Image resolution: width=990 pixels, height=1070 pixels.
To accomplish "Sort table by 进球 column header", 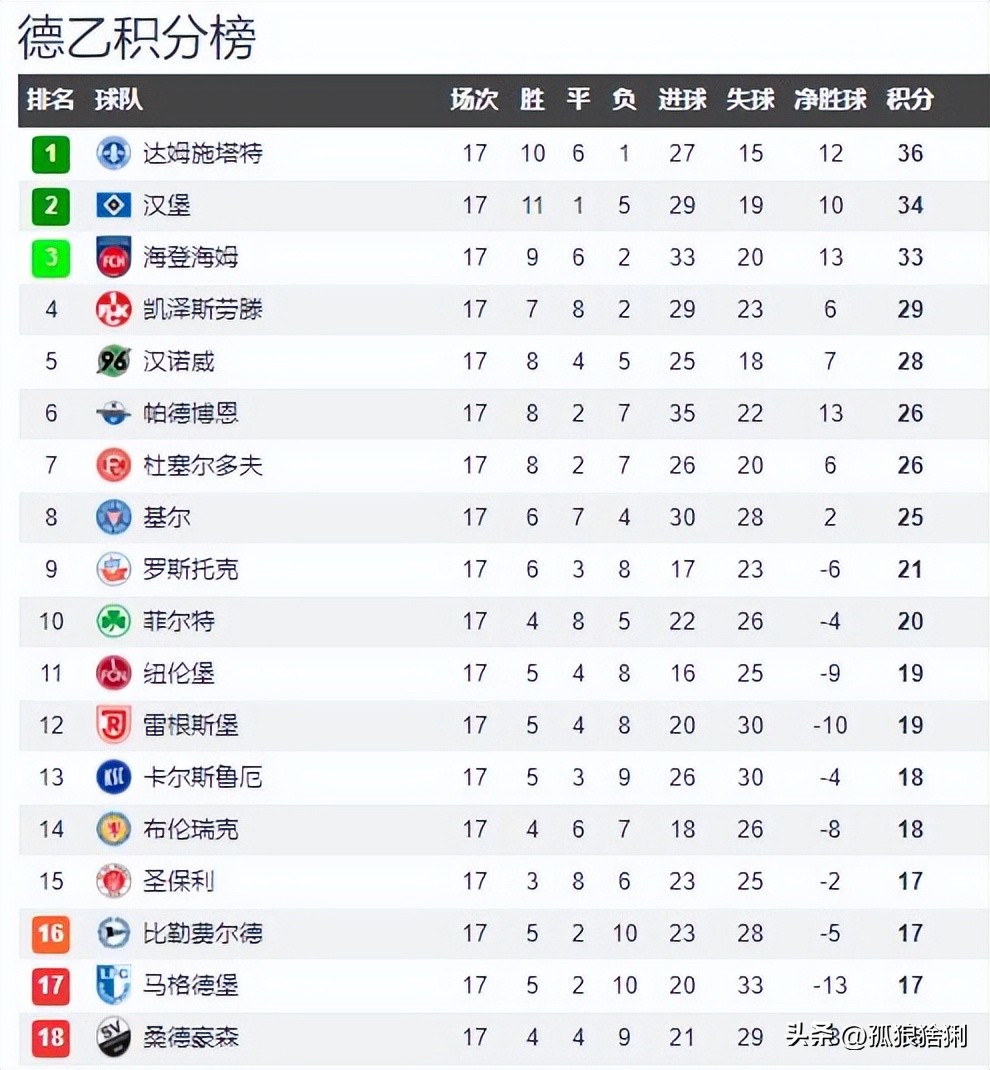I will coord(682,99).
